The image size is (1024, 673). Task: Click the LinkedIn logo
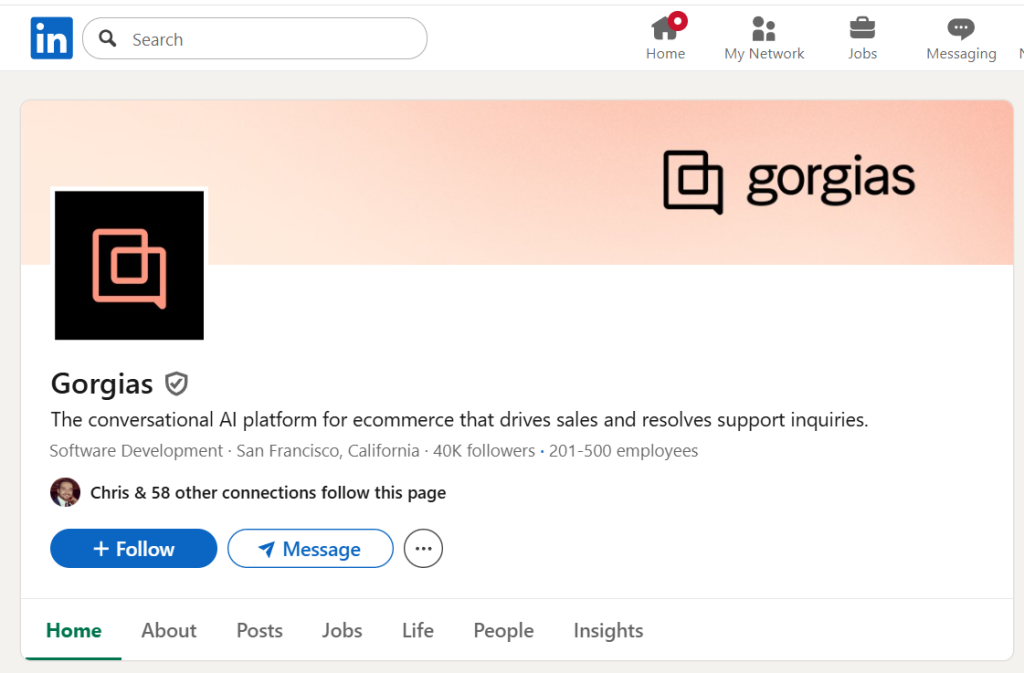(51, 37)
